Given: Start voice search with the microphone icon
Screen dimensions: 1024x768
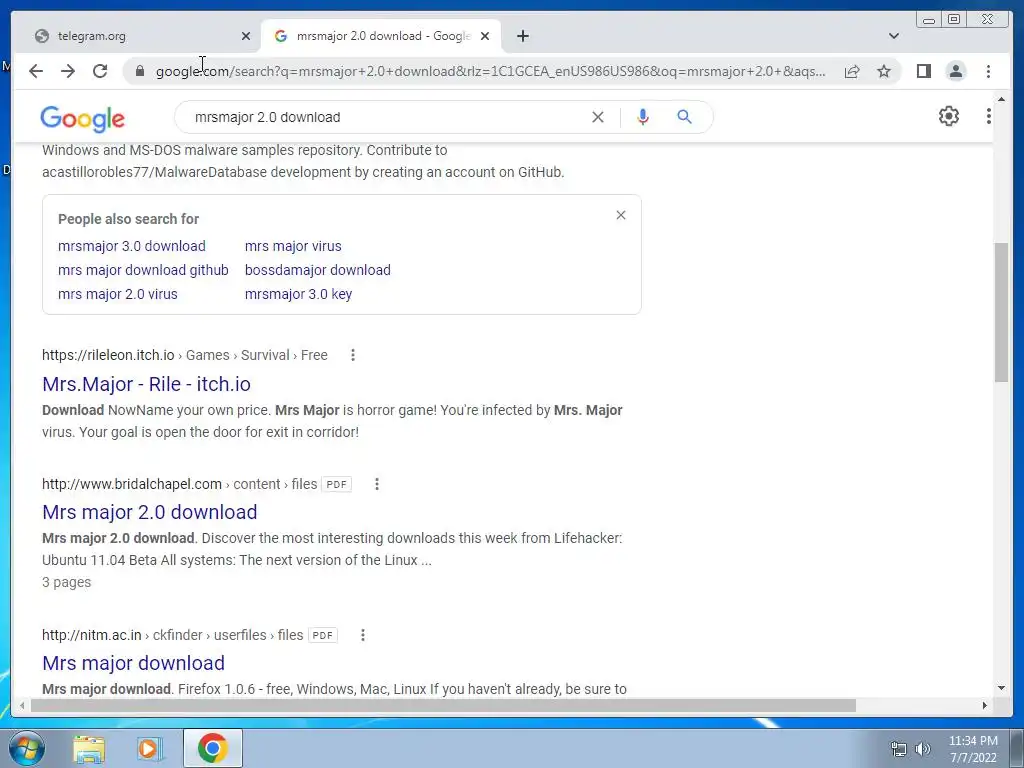Looking at the screenshot, I should (x=643, y=117).
